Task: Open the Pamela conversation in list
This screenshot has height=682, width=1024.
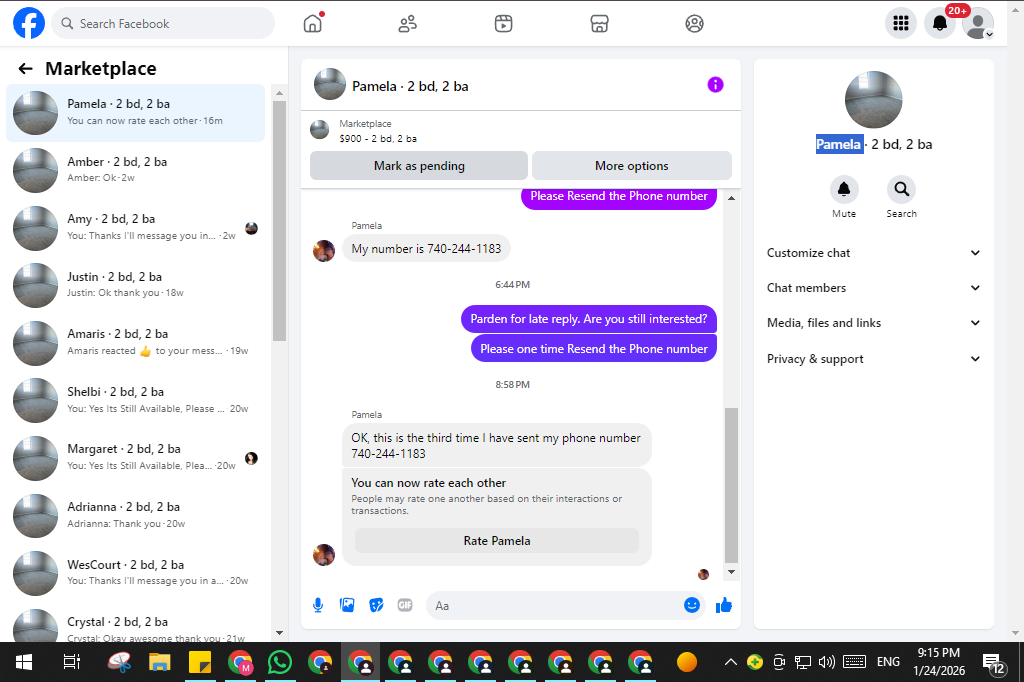Action: tap(136, 112)
